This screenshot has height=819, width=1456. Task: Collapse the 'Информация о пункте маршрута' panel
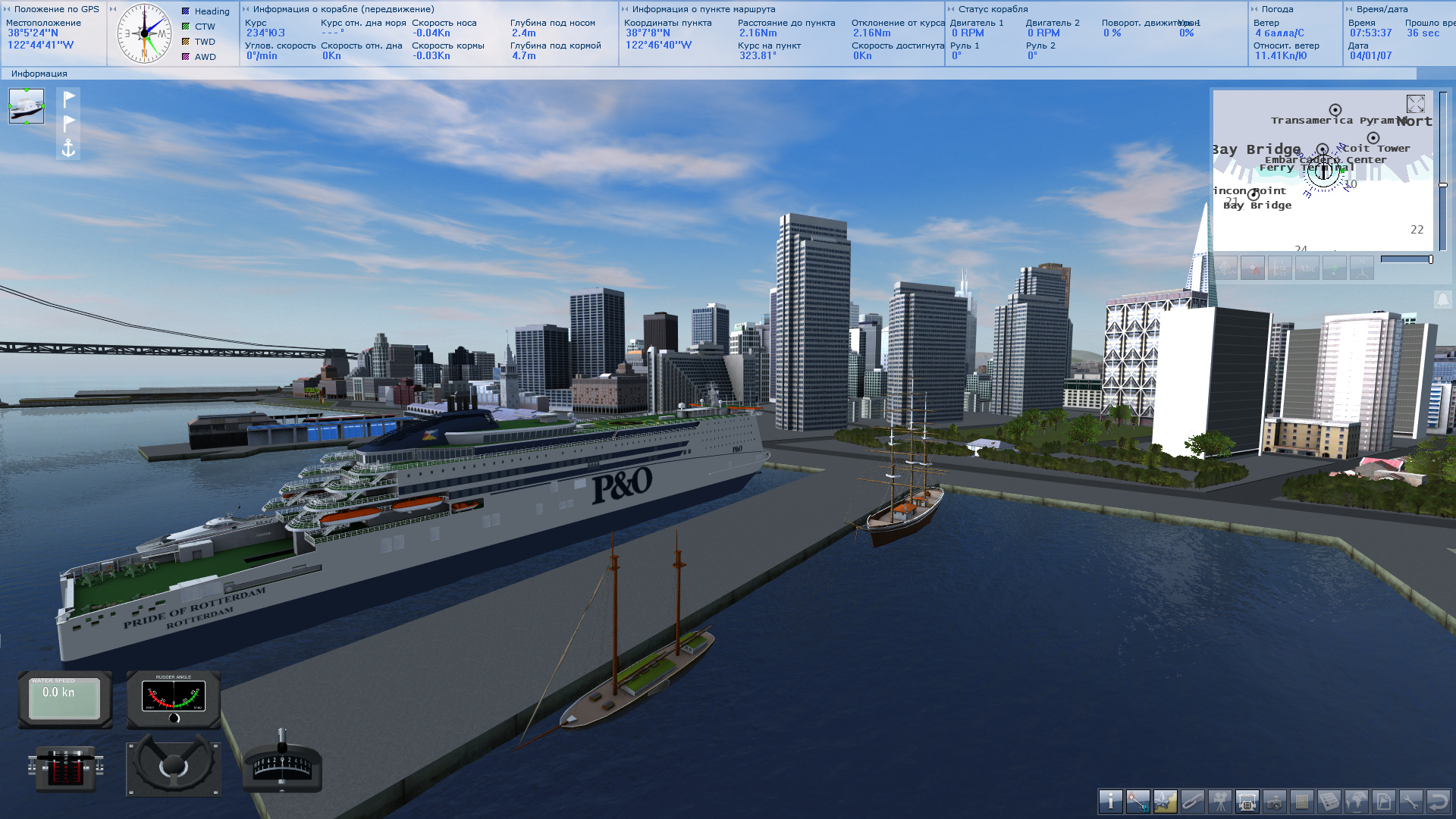pos(625,9)
